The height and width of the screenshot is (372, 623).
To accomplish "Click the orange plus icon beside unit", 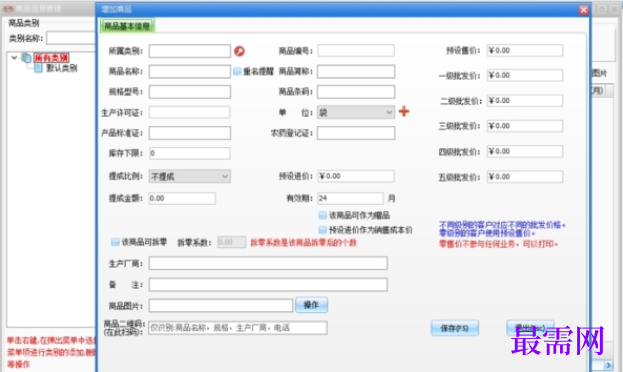I will pos(404,112).
